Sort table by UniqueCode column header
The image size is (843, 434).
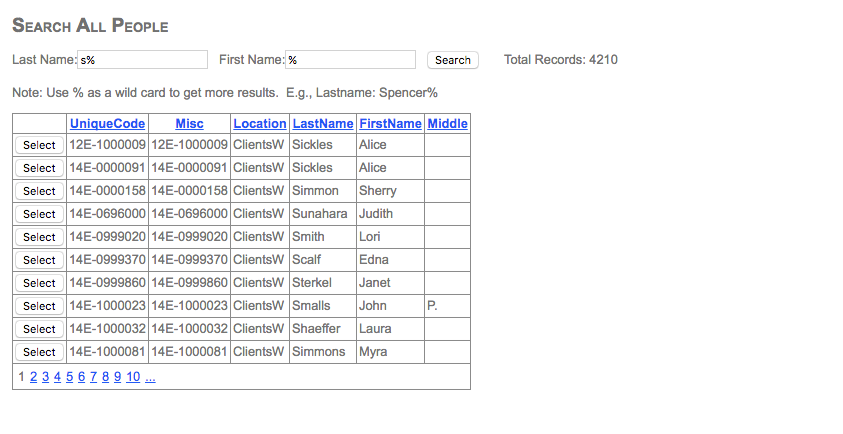coord(108,124)
